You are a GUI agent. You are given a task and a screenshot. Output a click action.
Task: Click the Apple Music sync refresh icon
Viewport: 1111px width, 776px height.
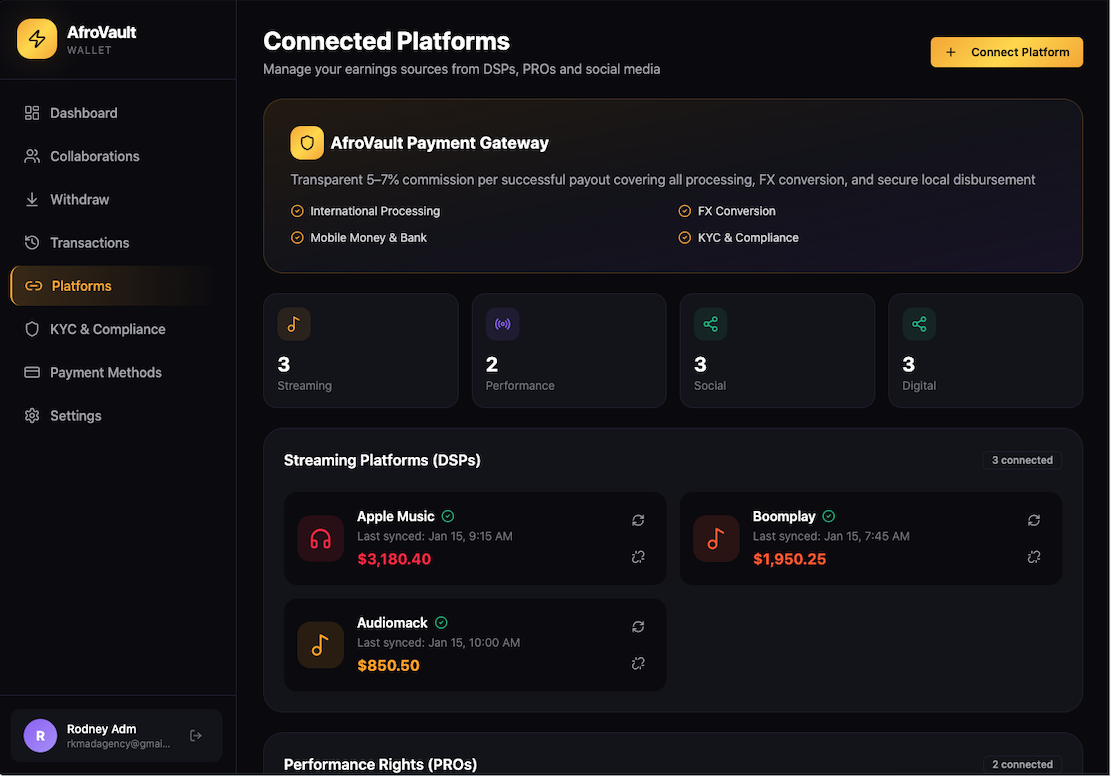click(638, 520)
